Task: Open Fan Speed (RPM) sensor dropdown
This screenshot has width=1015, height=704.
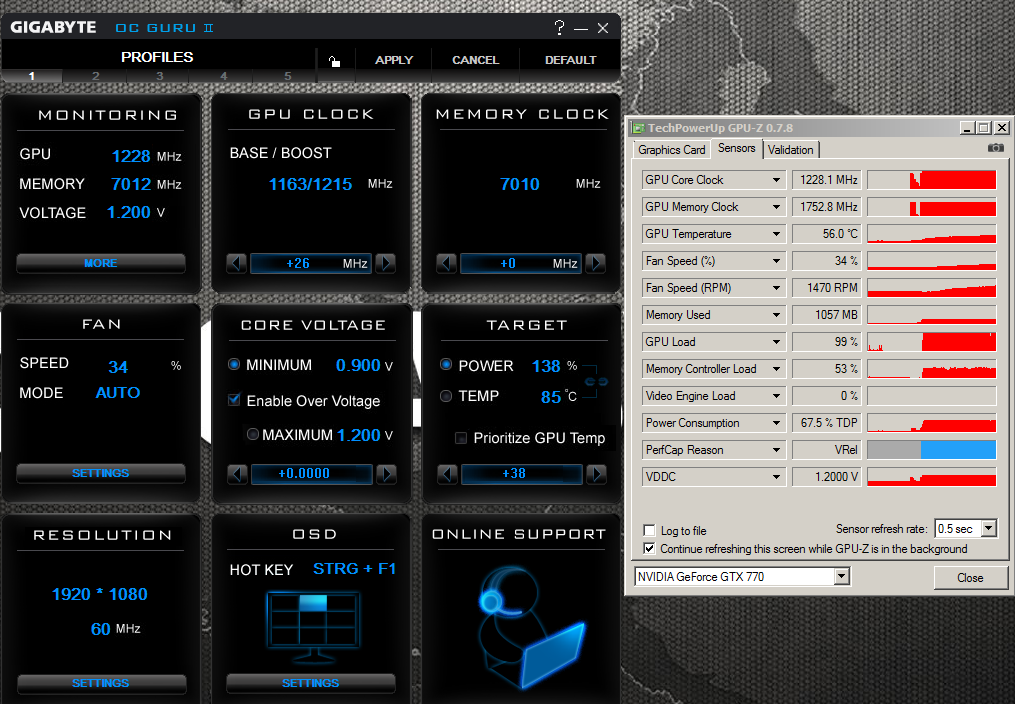Action: [x=776, y=288]
